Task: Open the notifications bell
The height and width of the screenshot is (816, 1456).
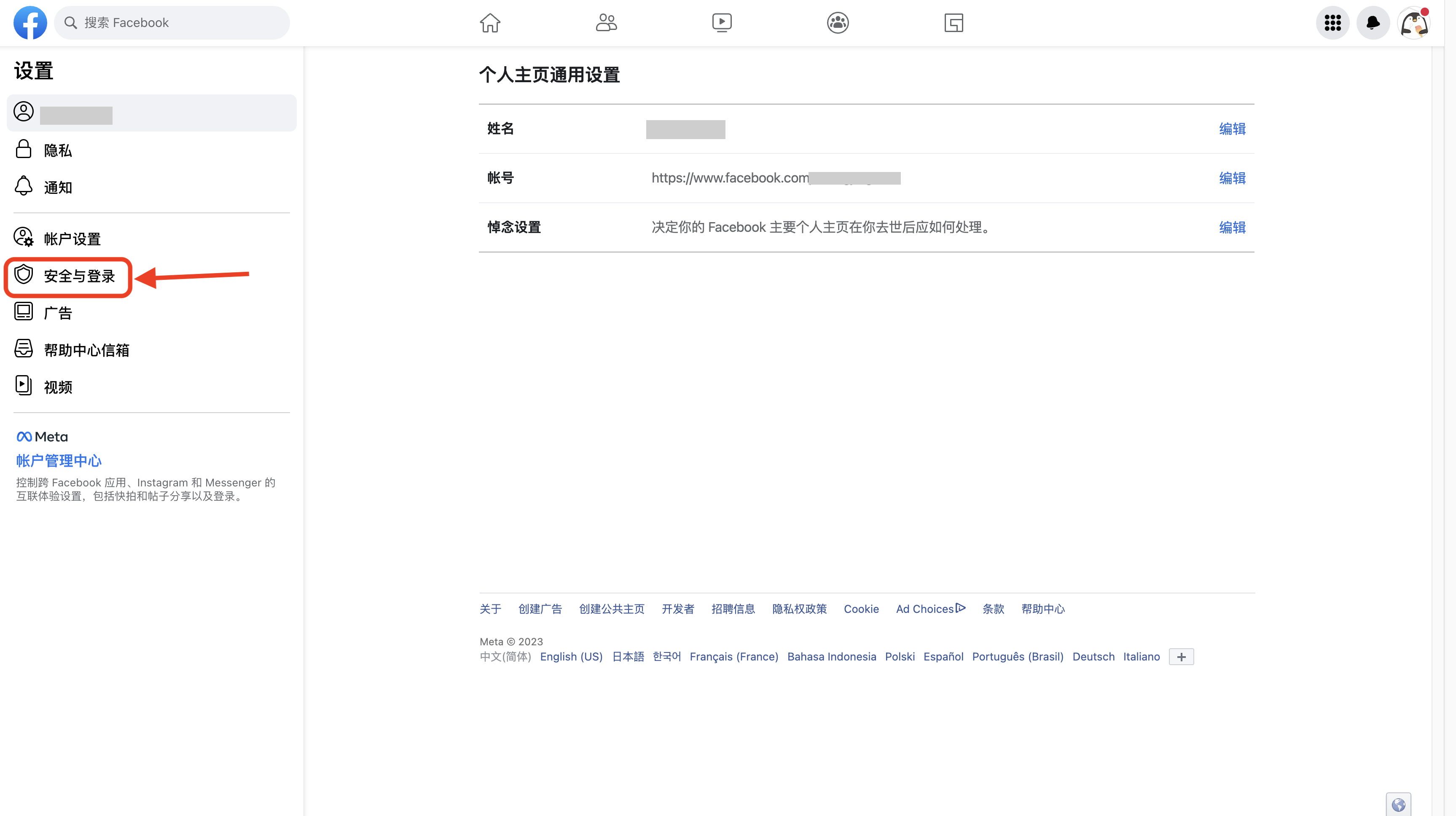Action: [x=1373, y=23]
